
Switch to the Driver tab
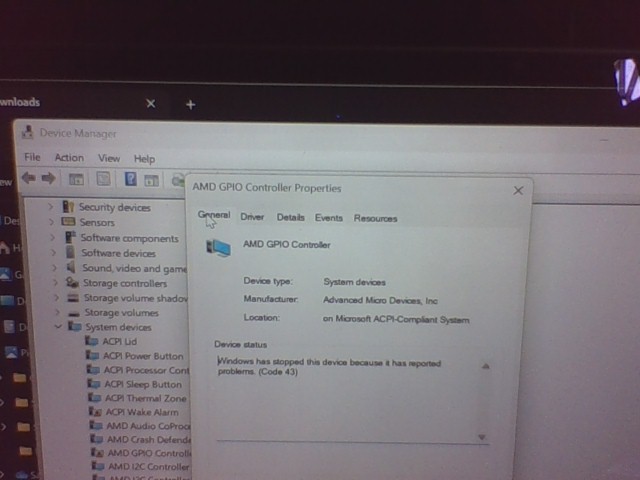pos(252,217)
